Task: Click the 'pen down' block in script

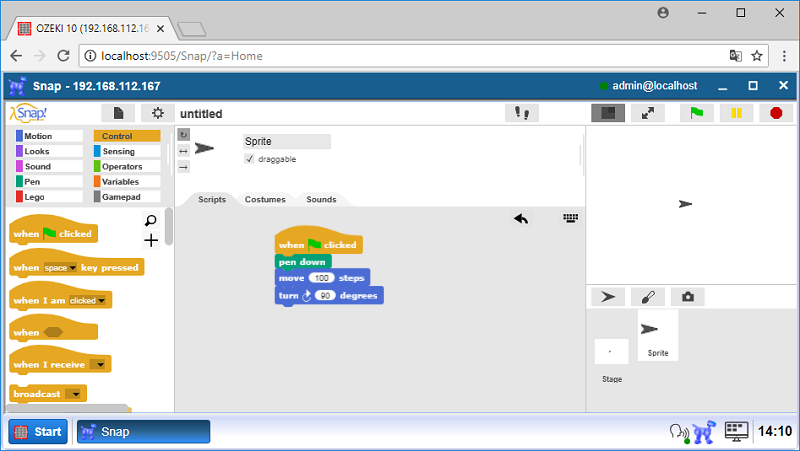Action: (x=303, y=262)
